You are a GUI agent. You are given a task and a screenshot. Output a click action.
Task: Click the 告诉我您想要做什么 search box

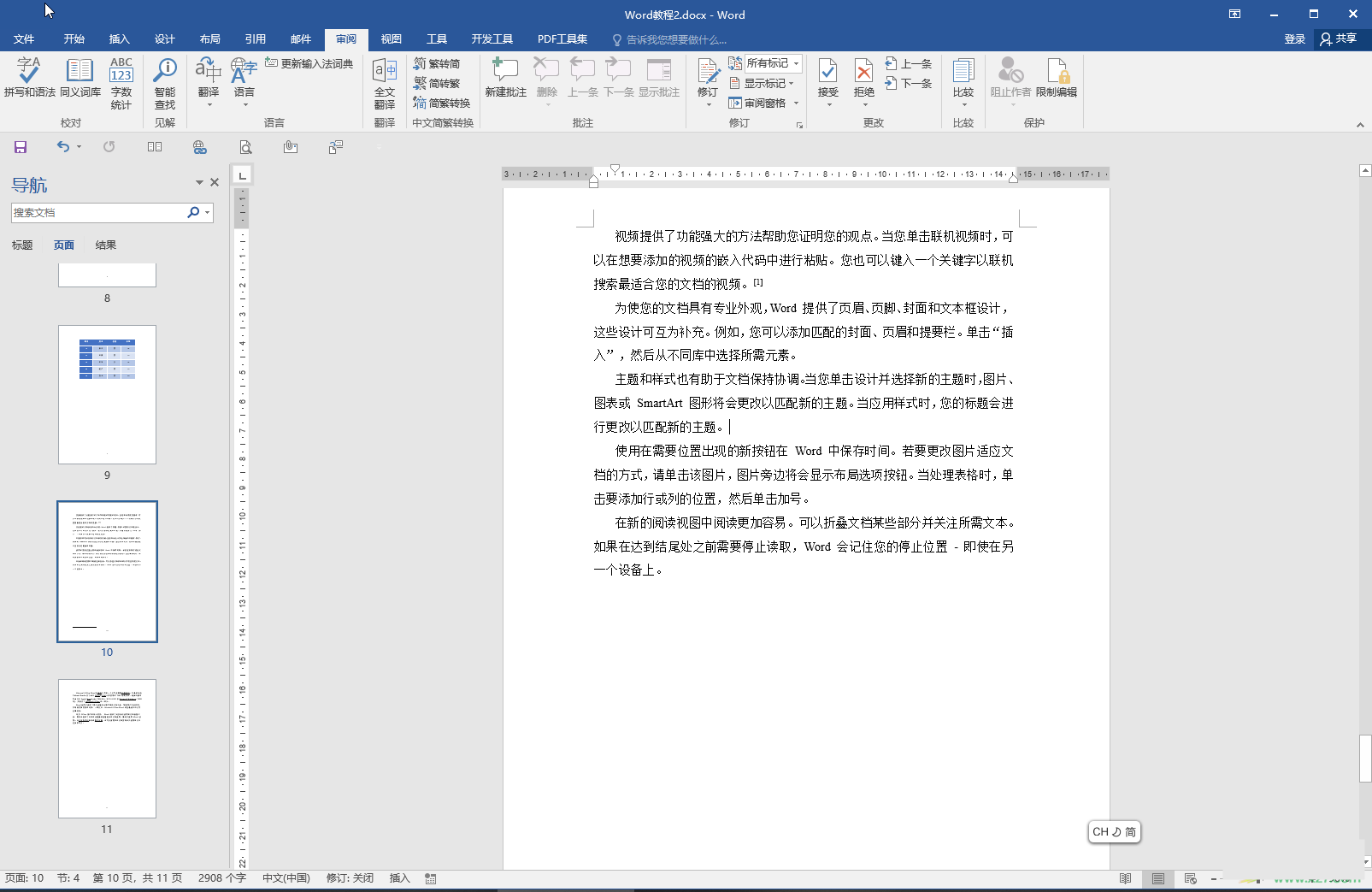(x=669, y=40)
